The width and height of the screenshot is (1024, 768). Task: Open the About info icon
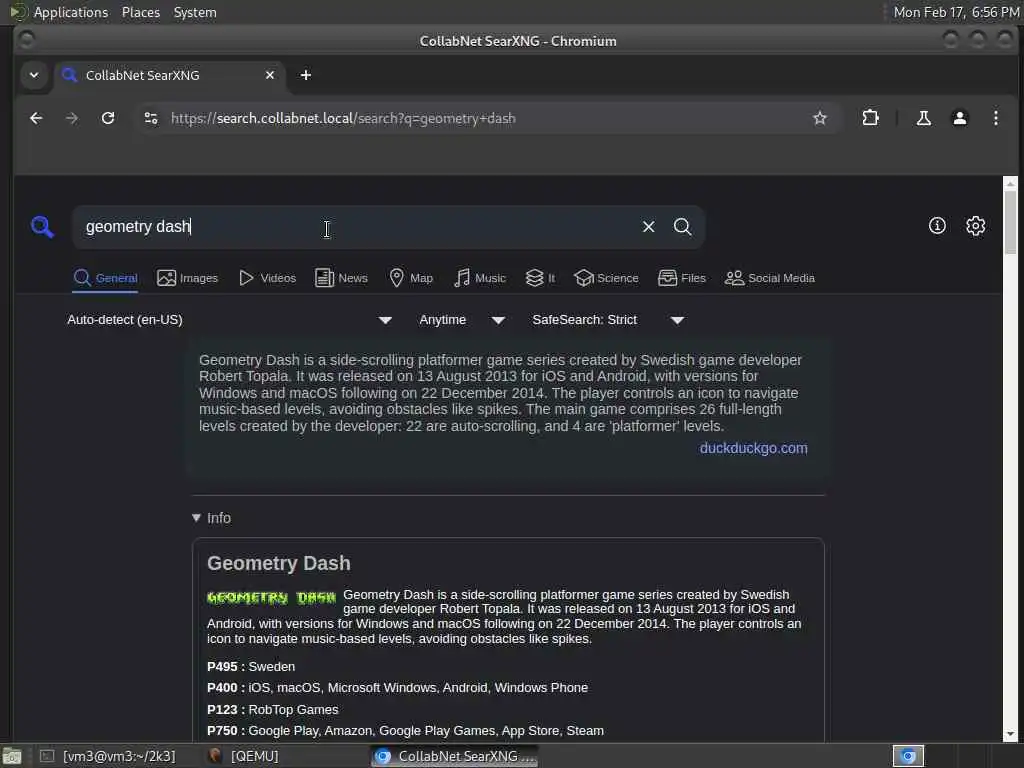(937, 226)
